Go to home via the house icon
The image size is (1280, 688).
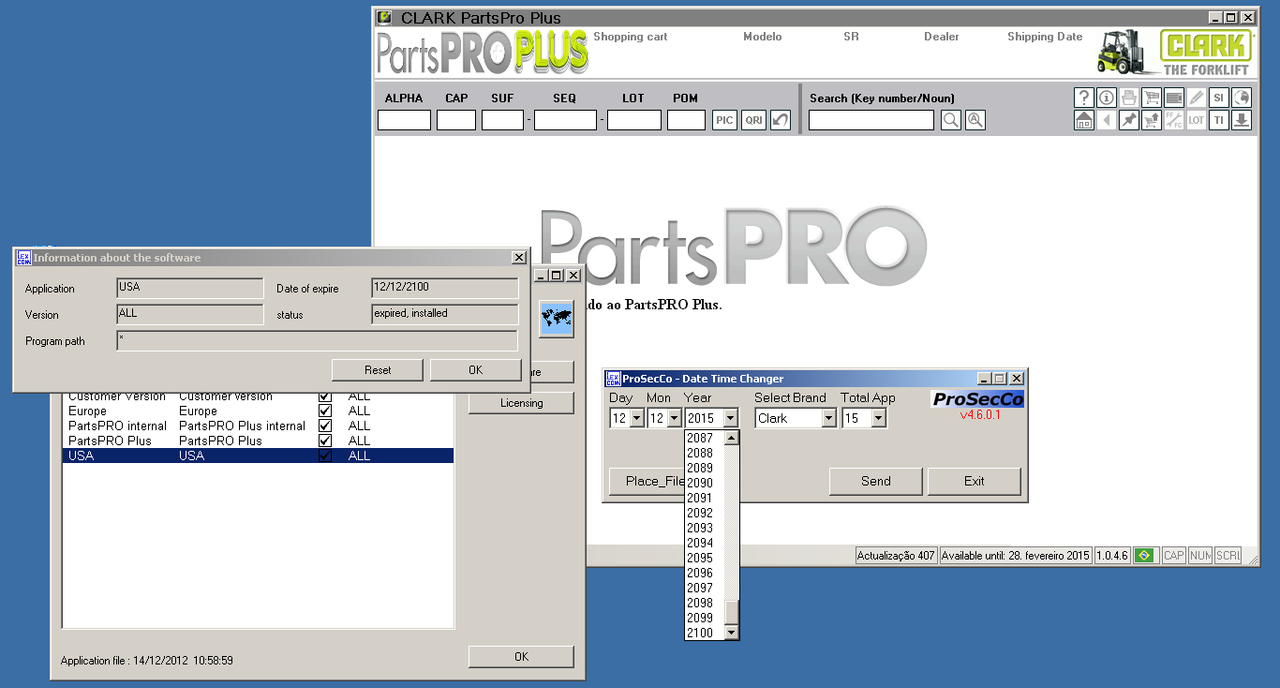[x=1083, y=121]
